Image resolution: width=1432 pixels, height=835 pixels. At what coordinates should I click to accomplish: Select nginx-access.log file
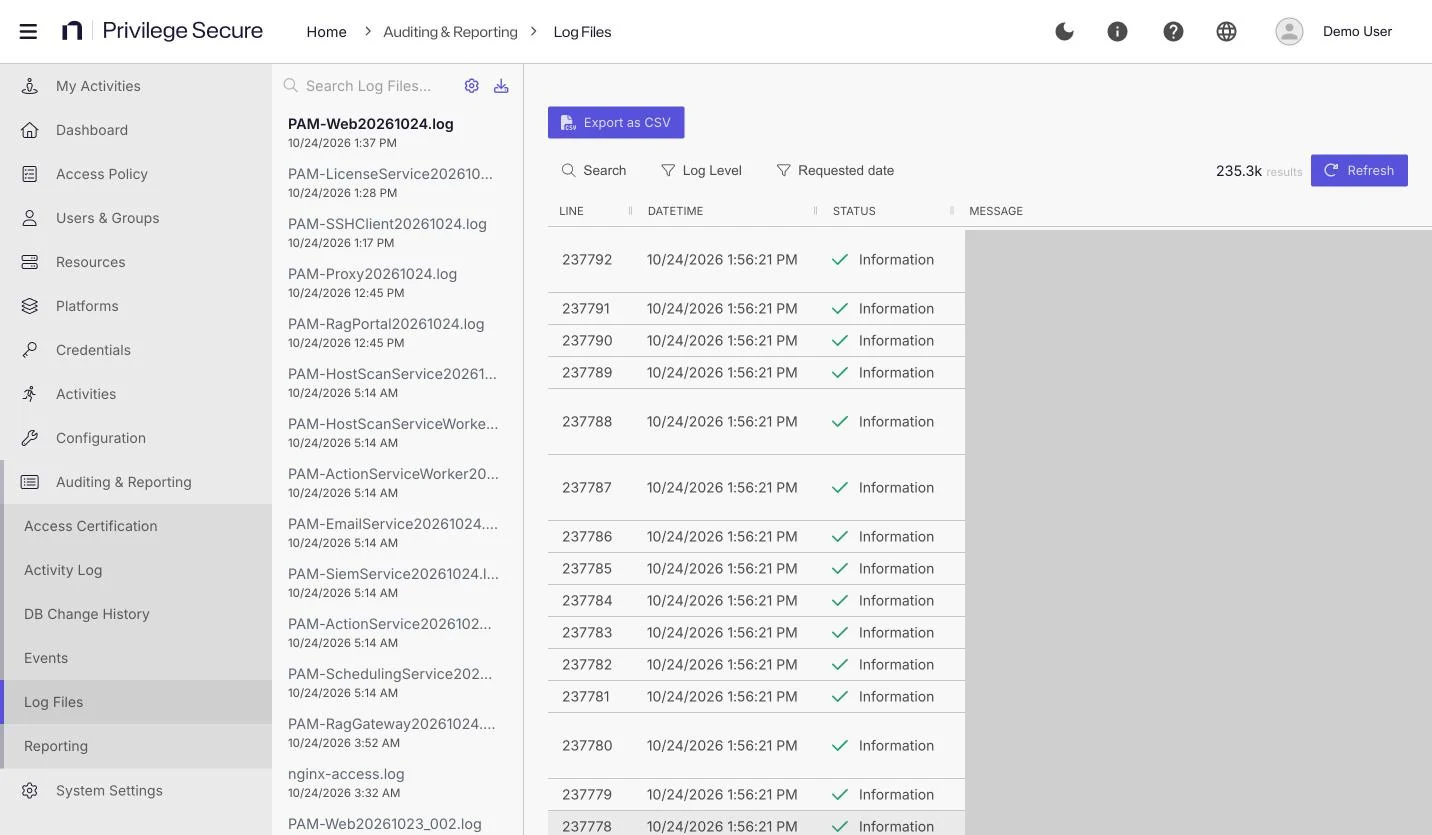click(x=397, y=782)
